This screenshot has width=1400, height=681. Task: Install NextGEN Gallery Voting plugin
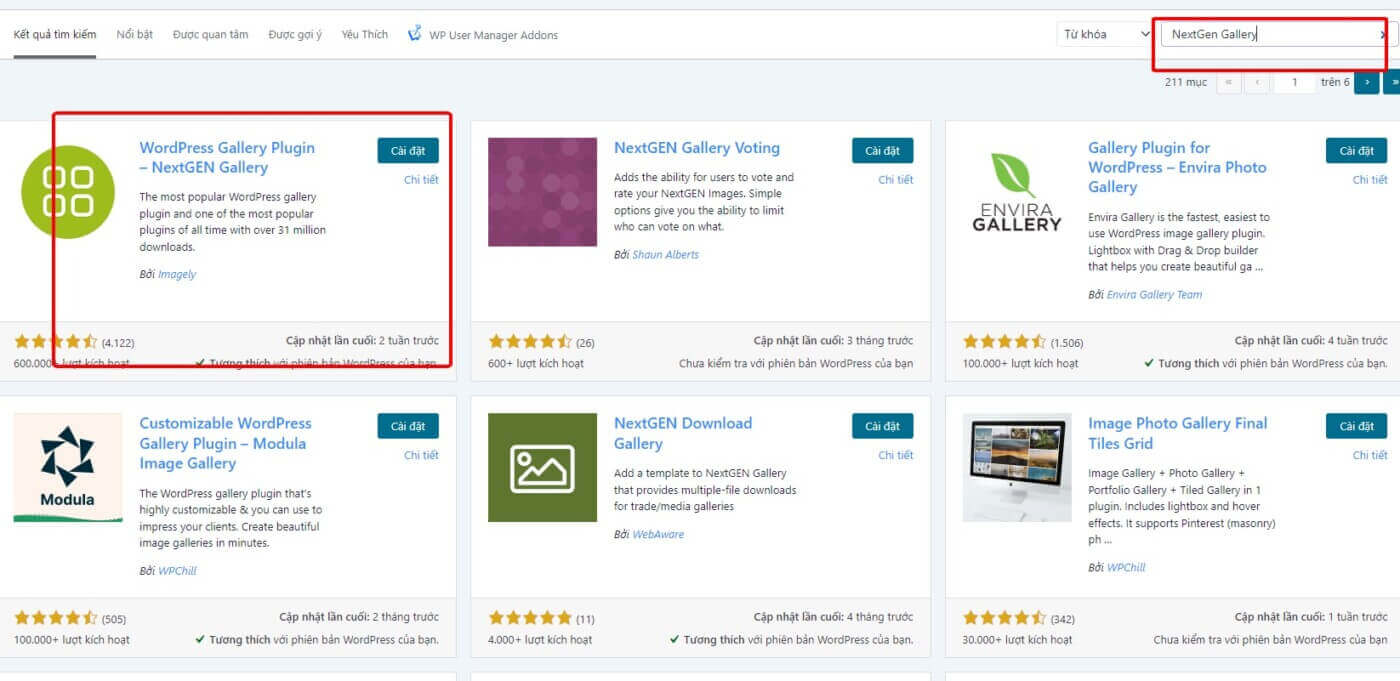[x=882, y=151]
